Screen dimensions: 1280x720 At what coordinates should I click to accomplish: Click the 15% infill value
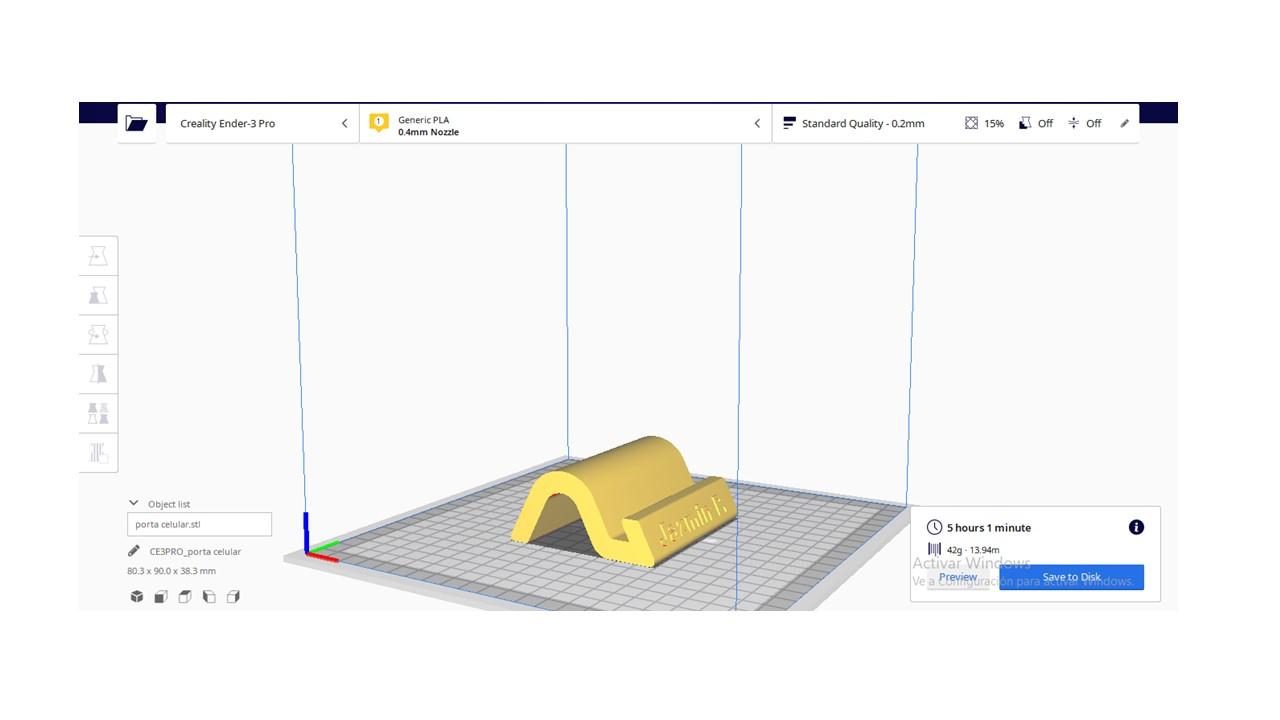coord(994,124)
